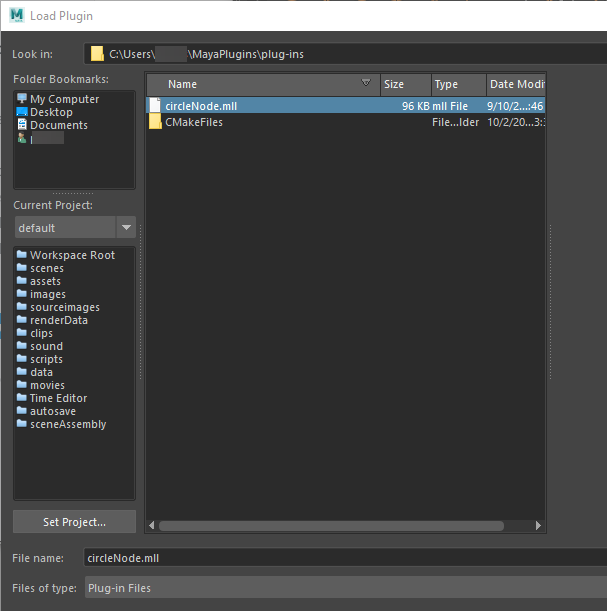This screenshot has width=607, height=611.
Task: Click the data folder icon
Action: [22, 371]
